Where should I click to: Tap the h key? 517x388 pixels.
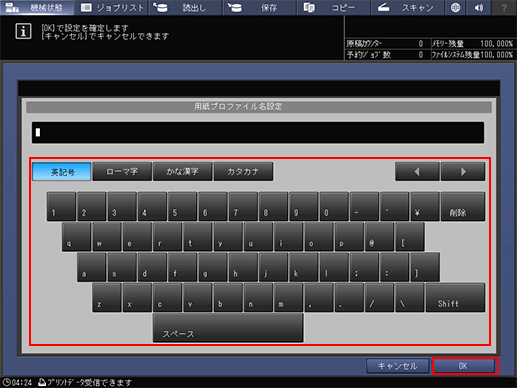pyautogui.click(x=243, y=267)
